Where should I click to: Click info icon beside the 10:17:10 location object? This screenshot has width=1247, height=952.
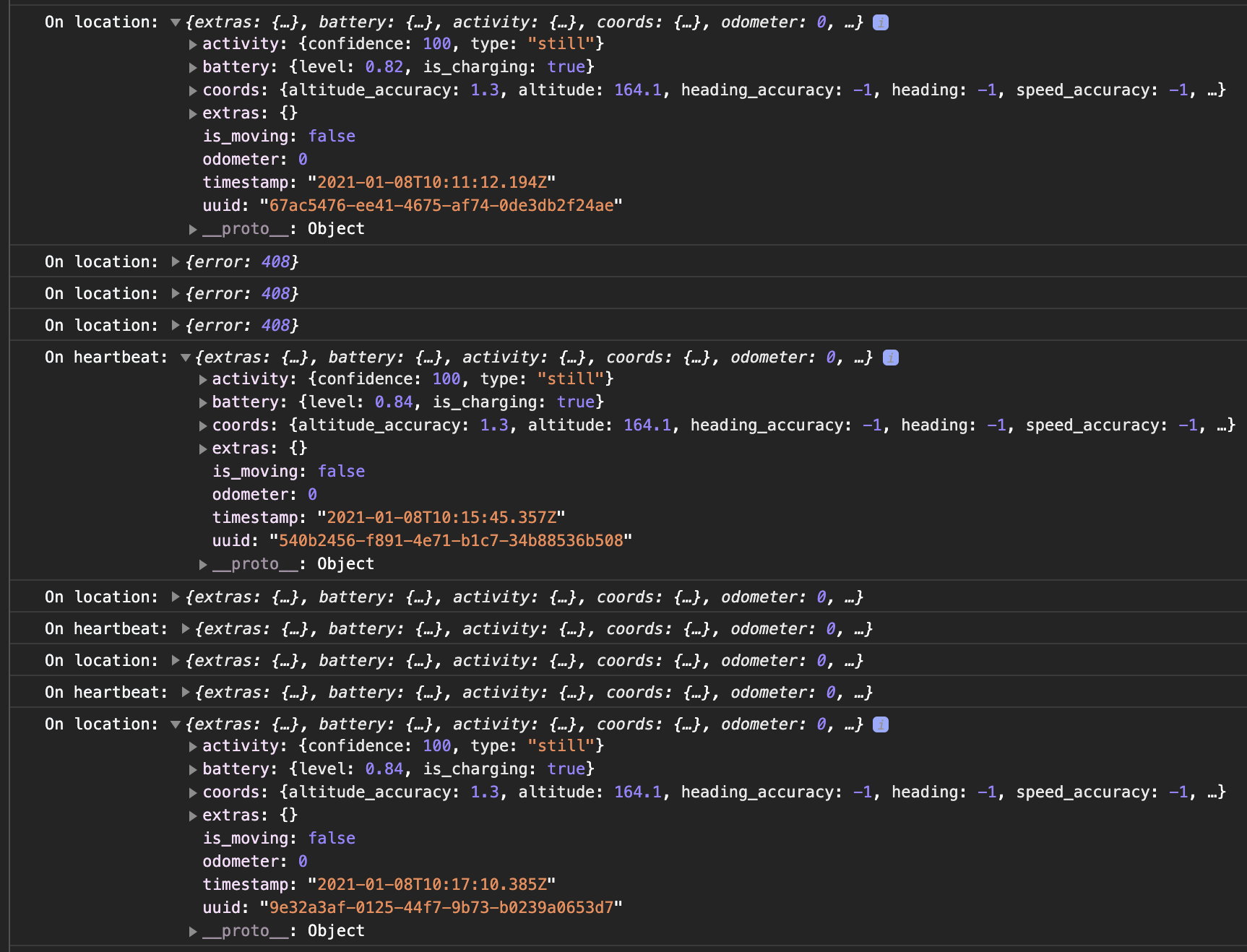pos(880,724)
